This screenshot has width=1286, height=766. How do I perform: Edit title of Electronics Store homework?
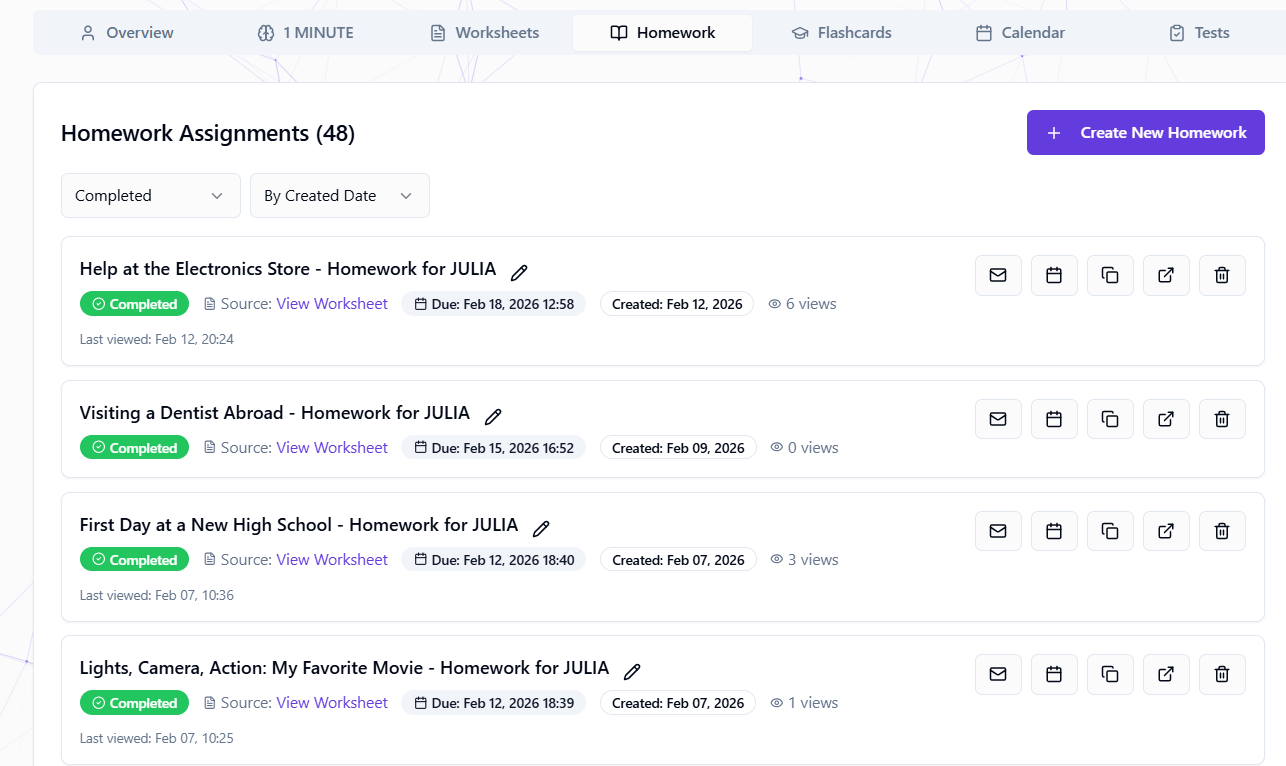coord(519,272)
